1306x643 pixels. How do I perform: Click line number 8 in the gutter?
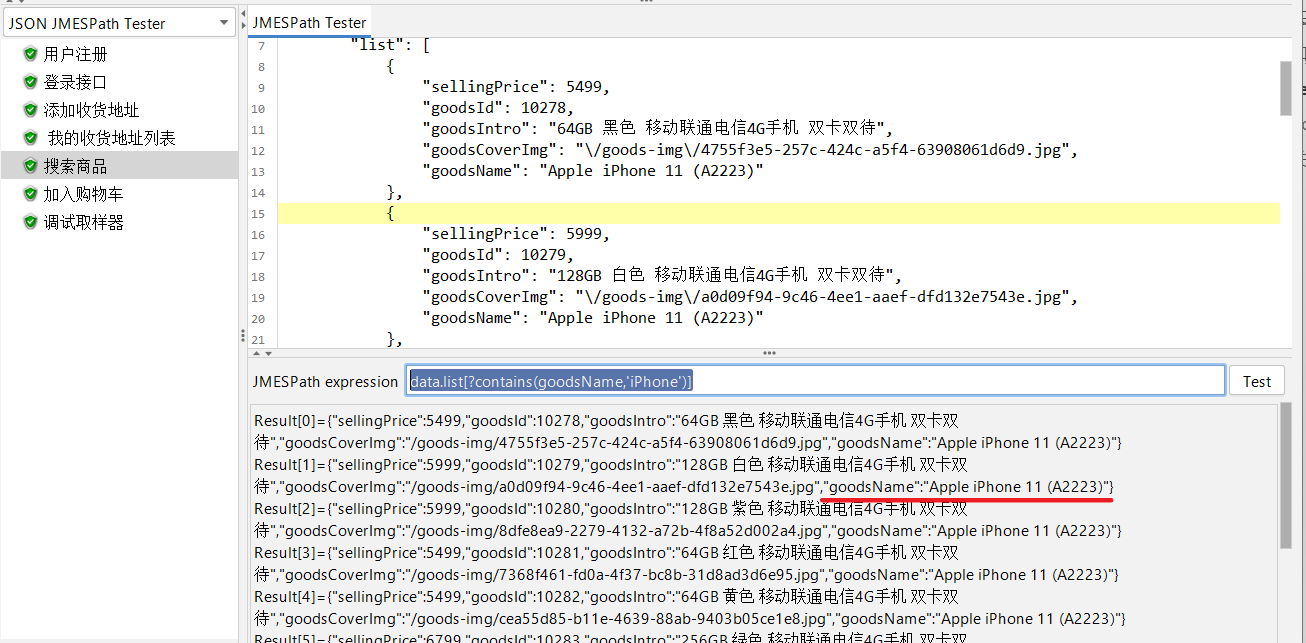click(261, 67)
